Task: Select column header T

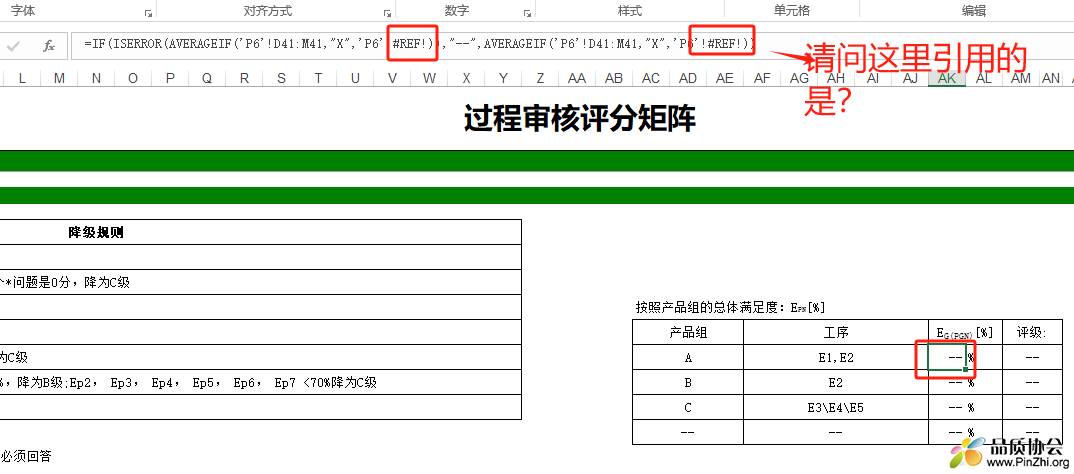Action: pos(319,78)
